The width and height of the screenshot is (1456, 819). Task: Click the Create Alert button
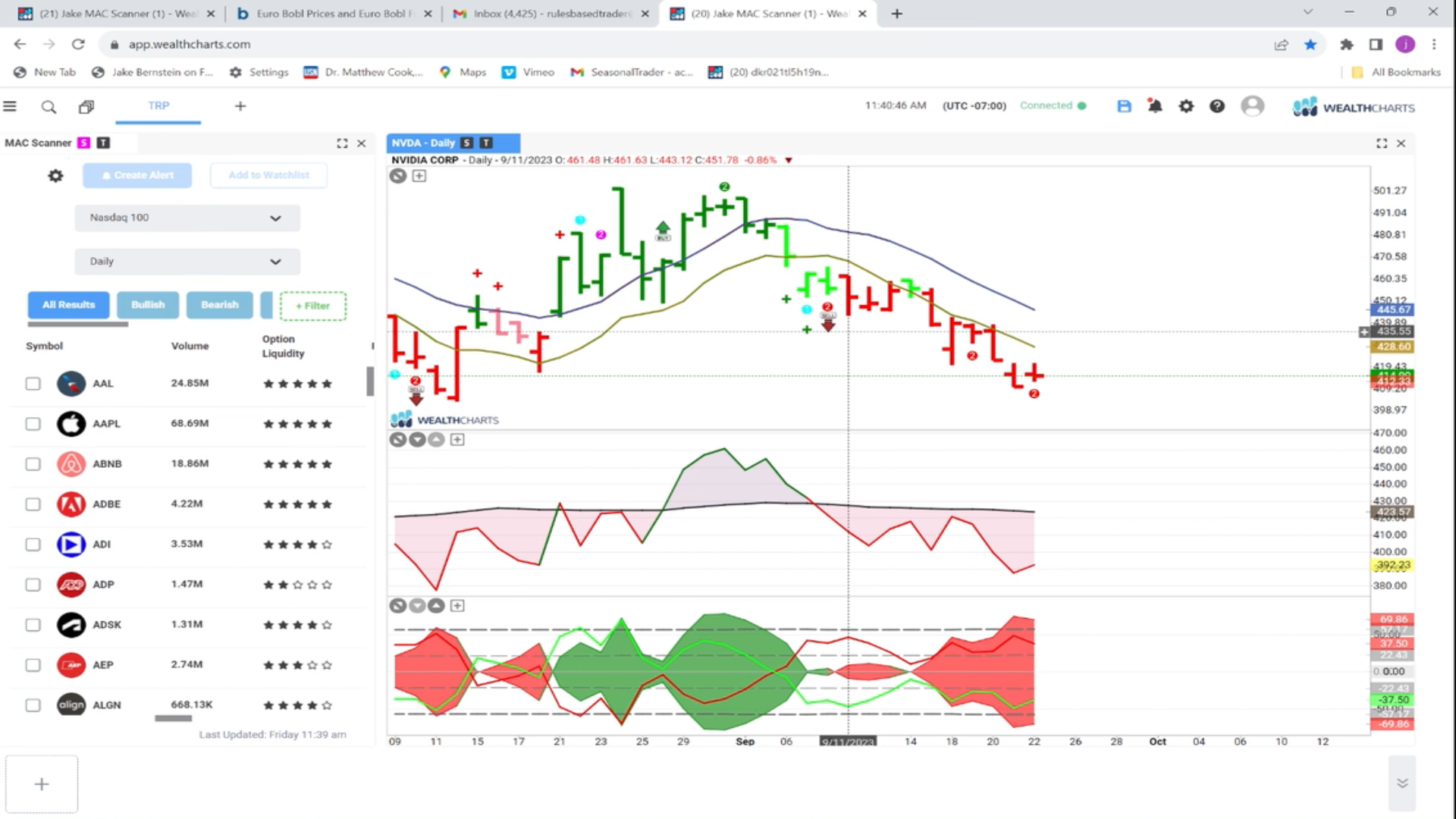[137, 175]
